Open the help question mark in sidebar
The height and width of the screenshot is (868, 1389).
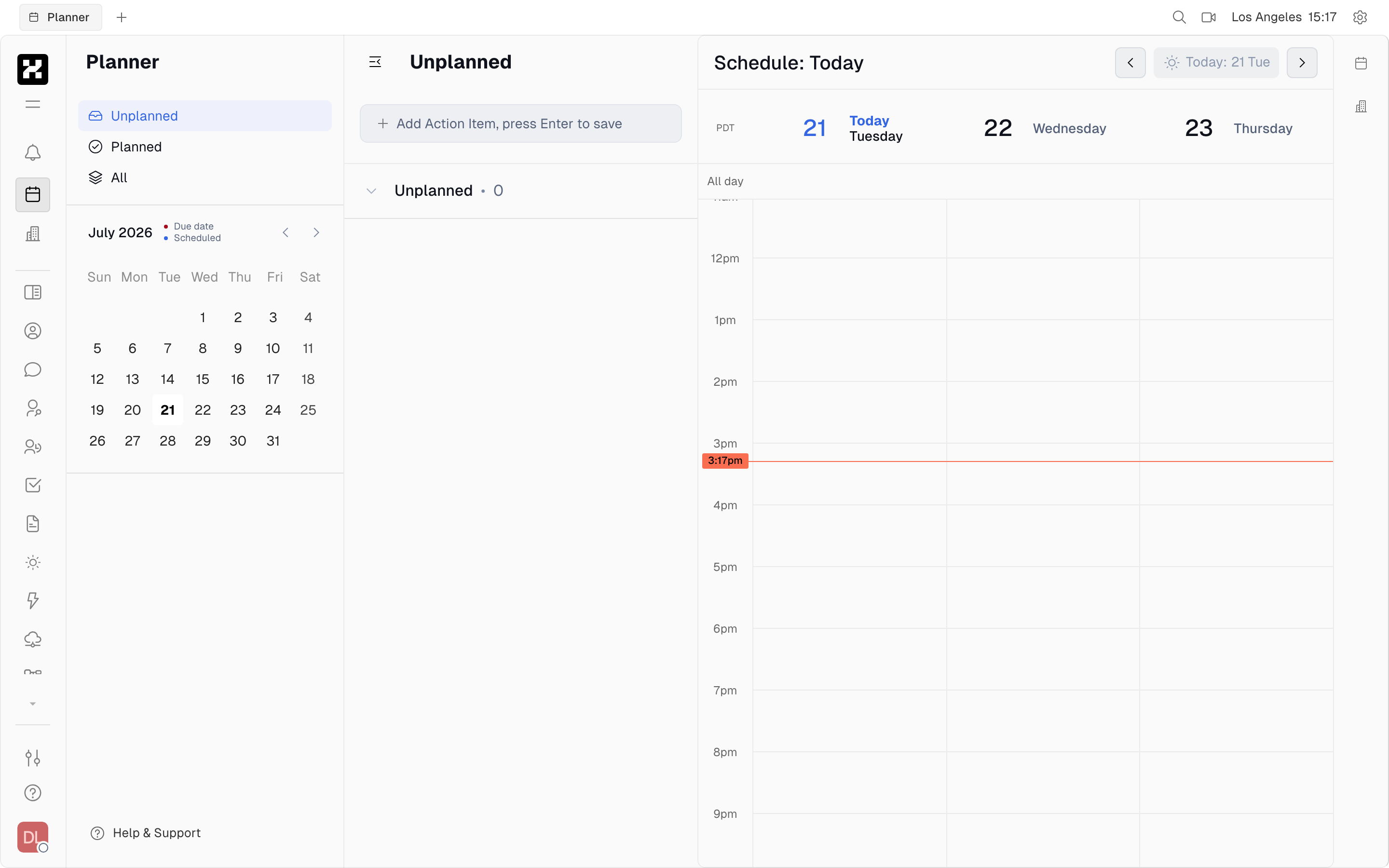[x=33, y=793]
